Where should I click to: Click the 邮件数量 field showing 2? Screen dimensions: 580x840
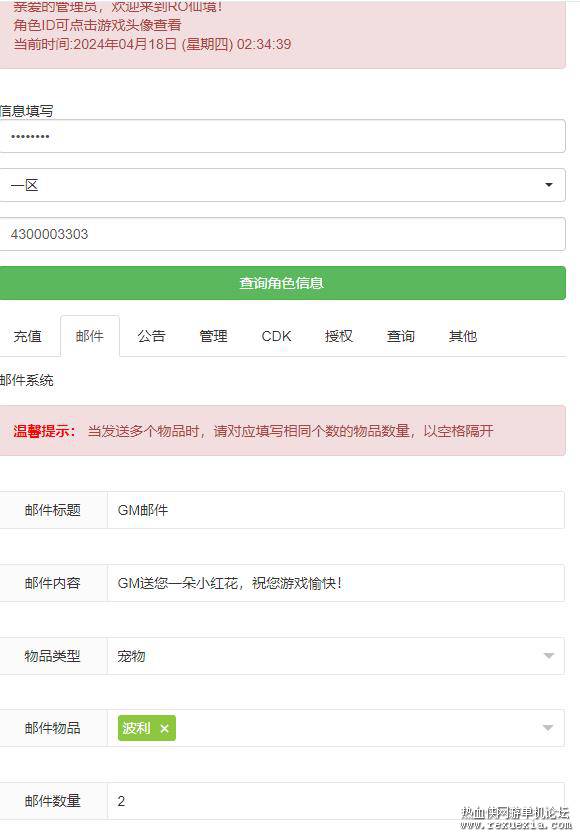335,801
